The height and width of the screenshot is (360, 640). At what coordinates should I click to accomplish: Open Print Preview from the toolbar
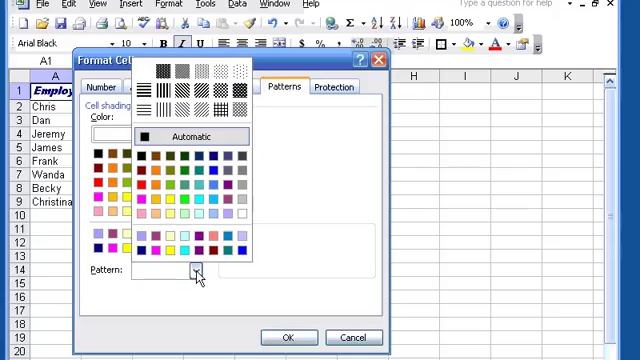[120, 23]
